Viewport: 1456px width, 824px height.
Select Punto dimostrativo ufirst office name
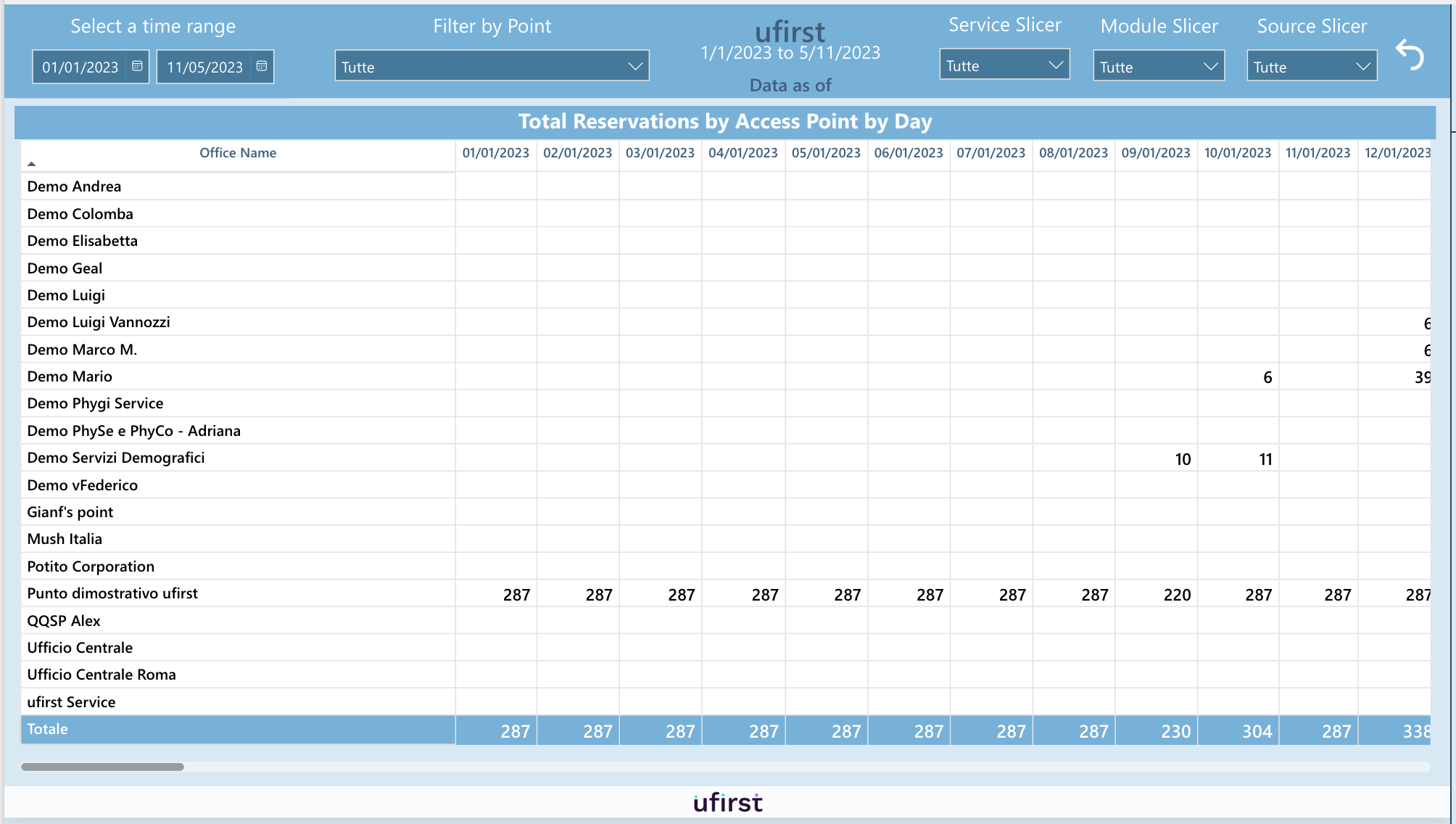pyautogui.click(x=112, y=593)
